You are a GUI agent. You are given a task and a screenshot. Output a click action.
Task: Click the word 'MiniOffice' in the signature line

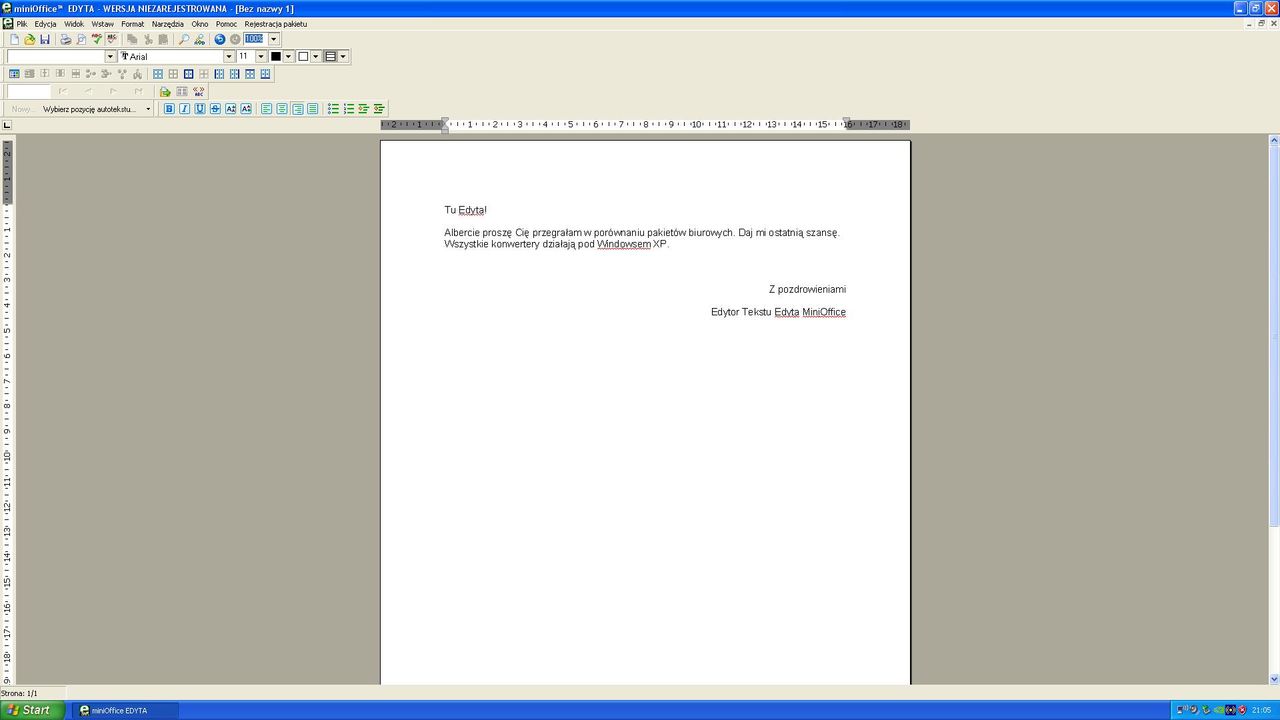pyautogui.click(x=824, y=312)
